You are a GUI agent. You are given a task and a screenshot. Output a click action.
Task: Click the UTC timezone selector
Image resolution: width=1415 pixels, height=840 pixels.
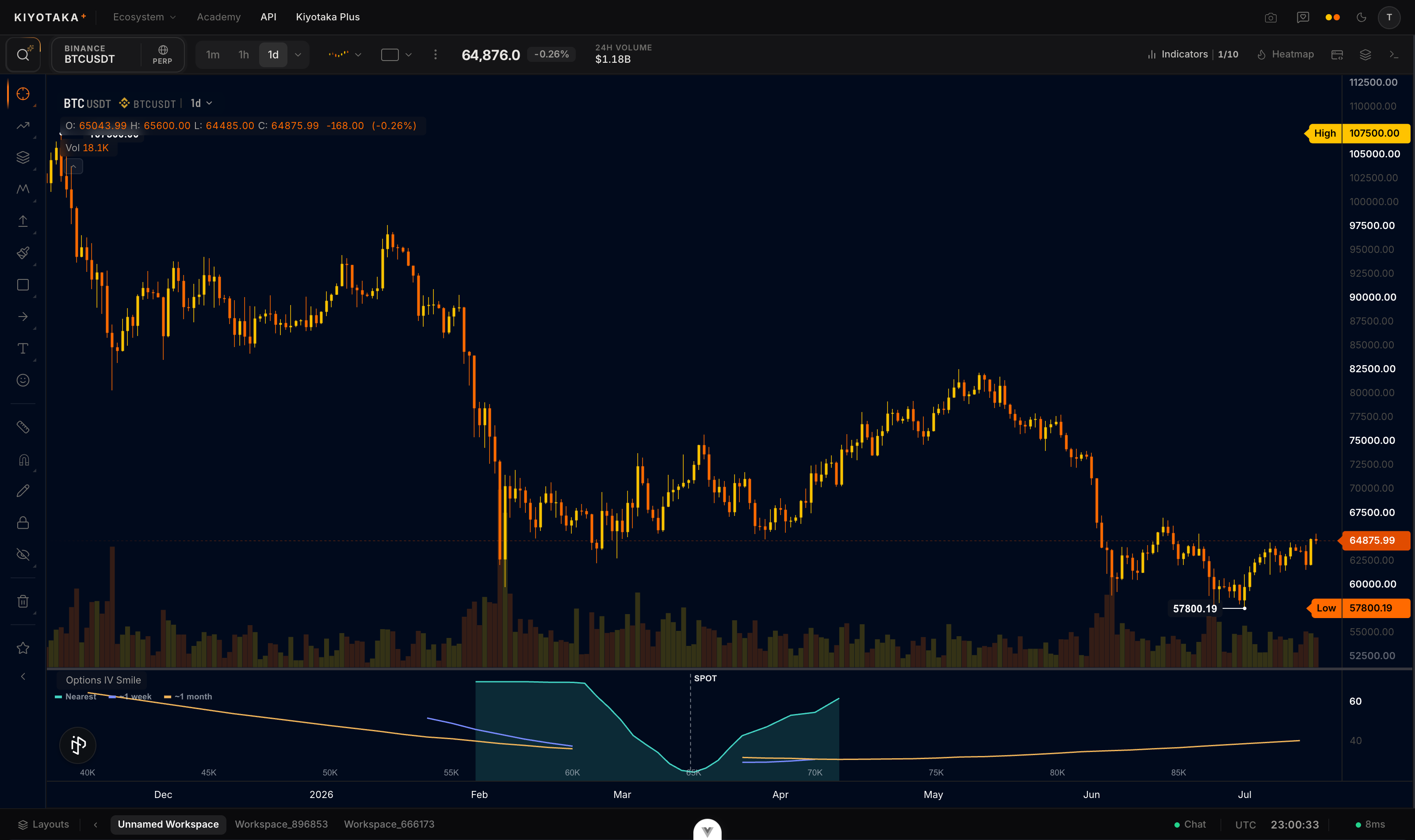tap(1245, 825)
